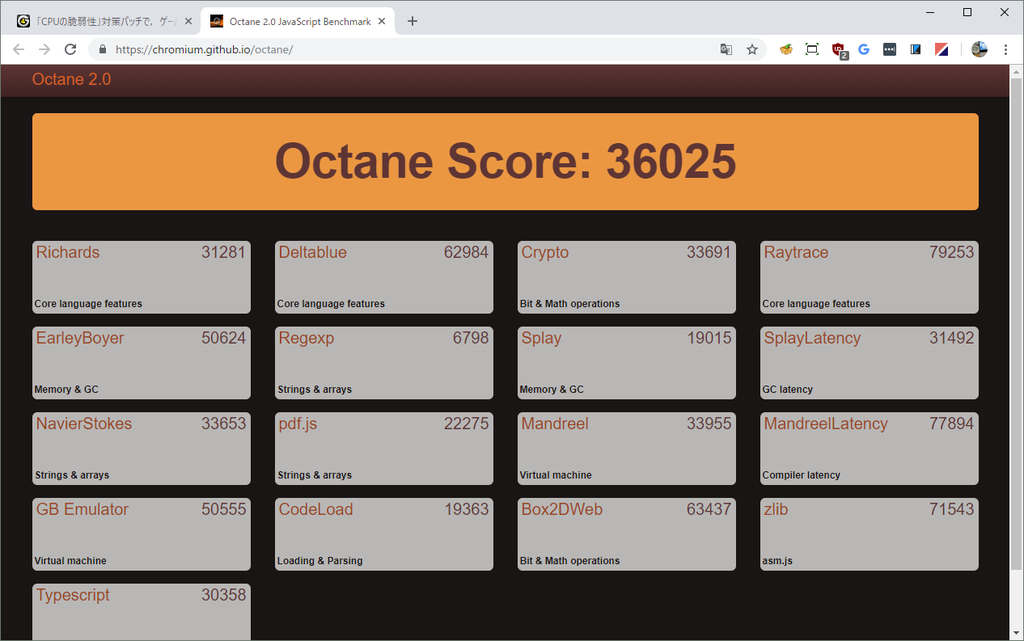Select the Richards score 31281
Image resolution: width=1024 pixels, height=641 pixels.
click(223, 253)
